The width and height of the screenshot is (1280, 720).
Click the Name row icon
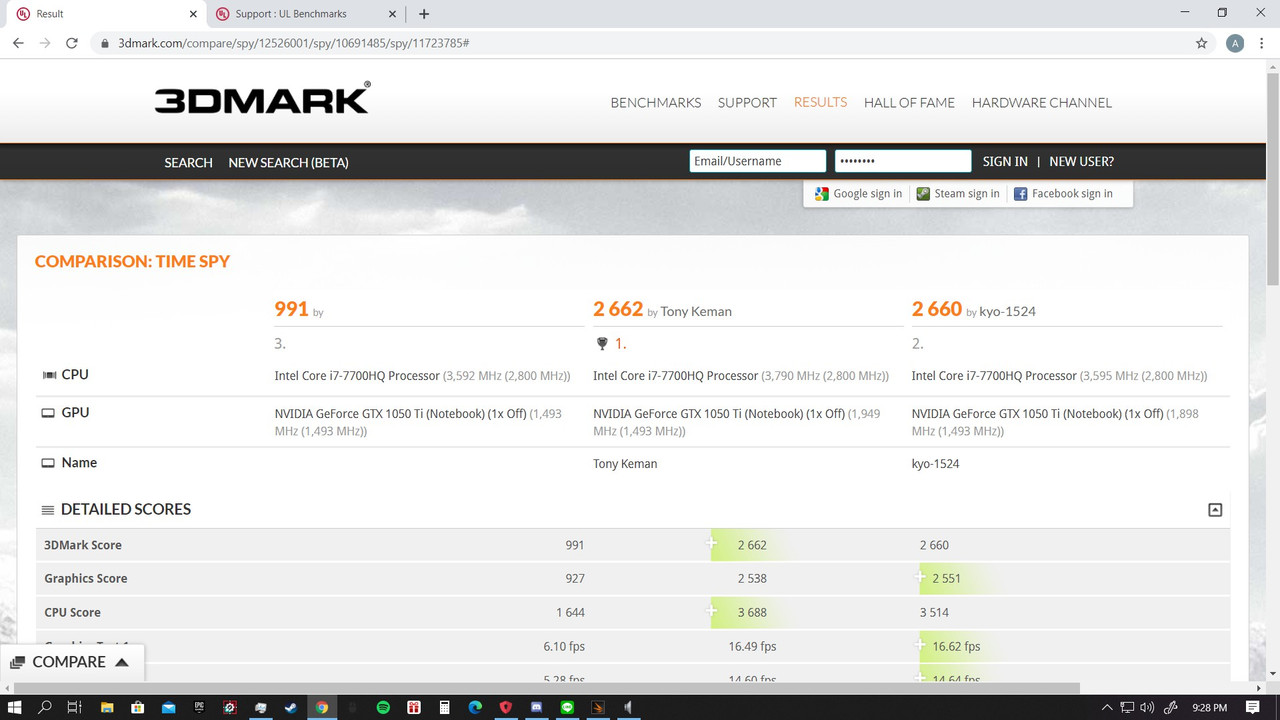48,463
